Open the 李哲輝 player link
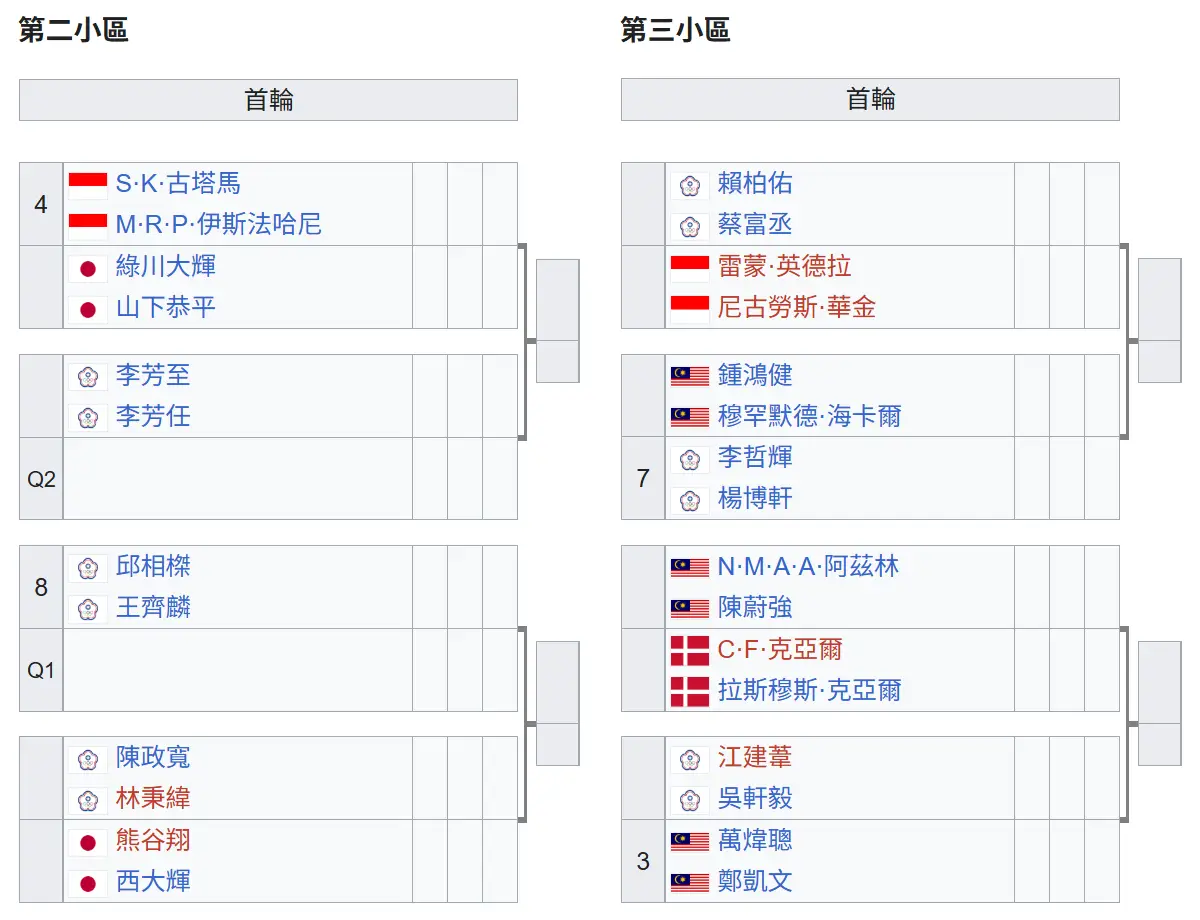This screenshot has height=920, width=1200. pyautogui.click(x=755, y=457)
